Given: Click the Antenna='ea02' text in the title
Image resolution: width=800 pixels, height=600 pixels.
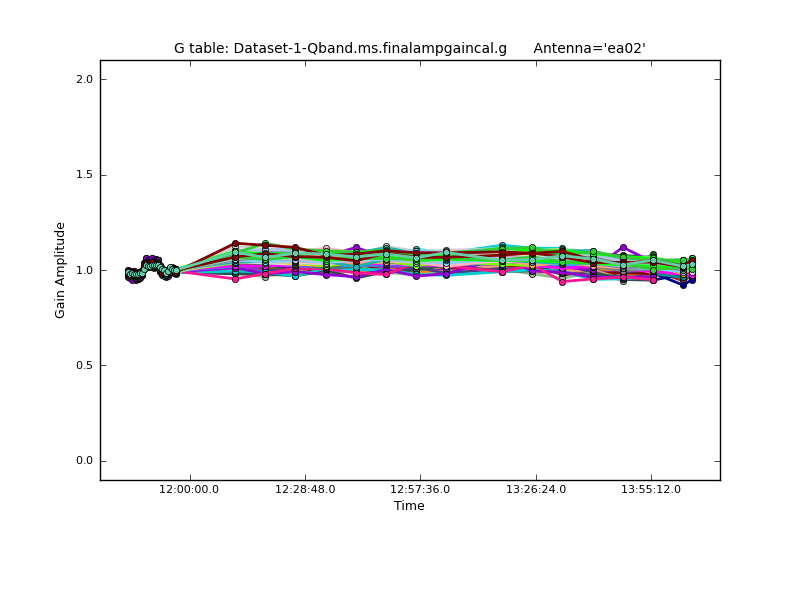Looking at the screenshot, I should [589, 48].
